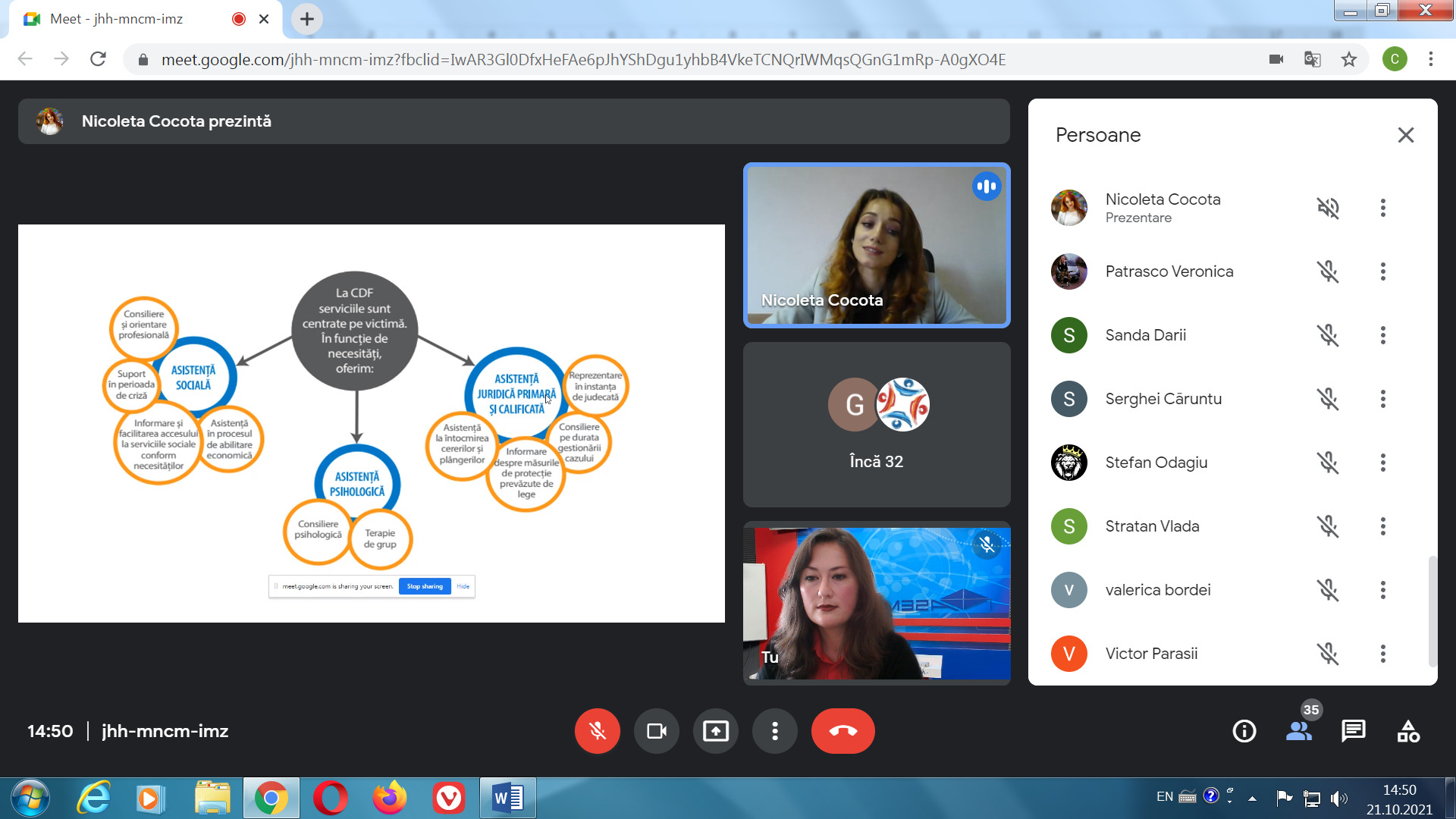1456x819 pixels.
Task: Toggle the people panel showing 35 participants
Action: pyautogui.click(x=1299, y=731)
